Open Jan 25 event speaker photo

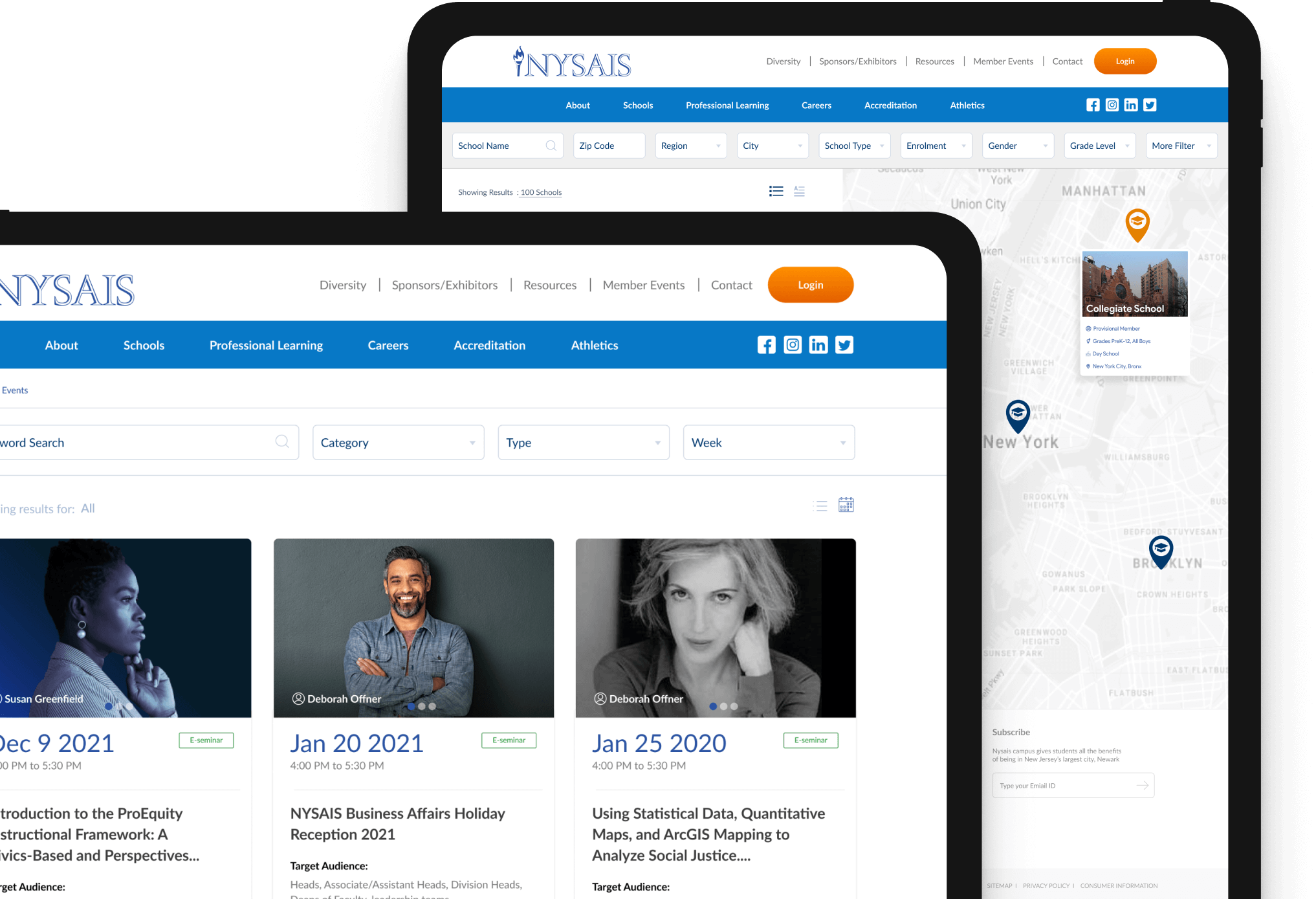pyautogui.click(x=716, y=627)
